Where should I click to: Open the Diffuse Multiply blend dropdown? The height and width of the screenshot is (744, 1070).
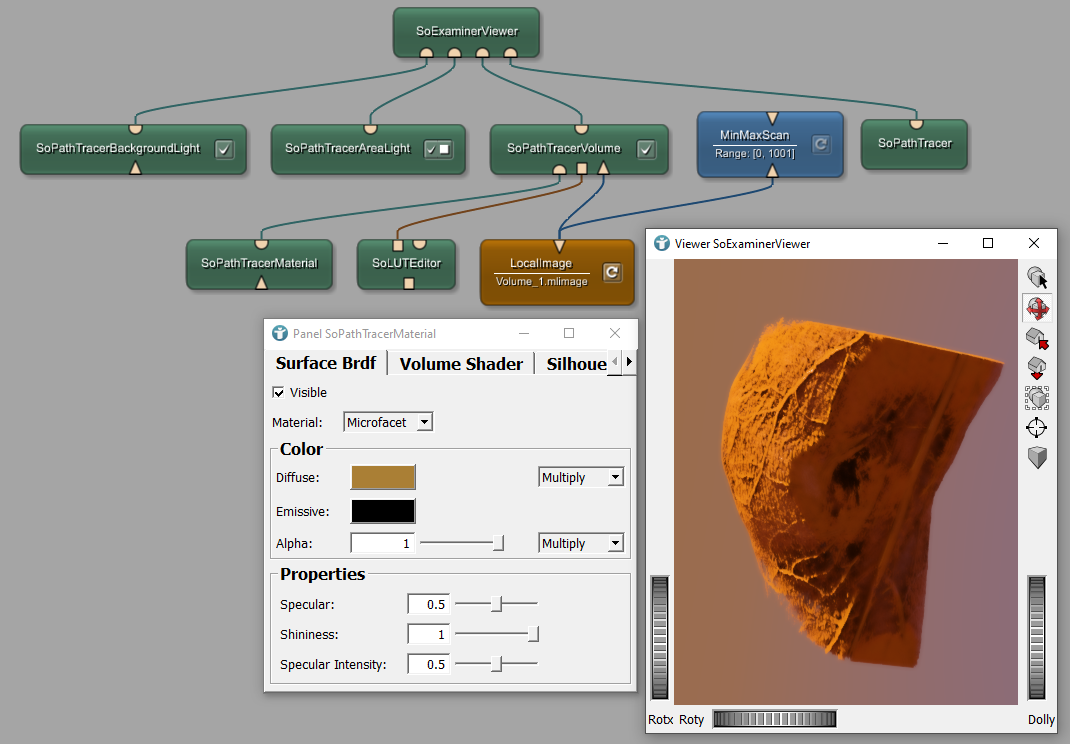[x=581, y=478]
